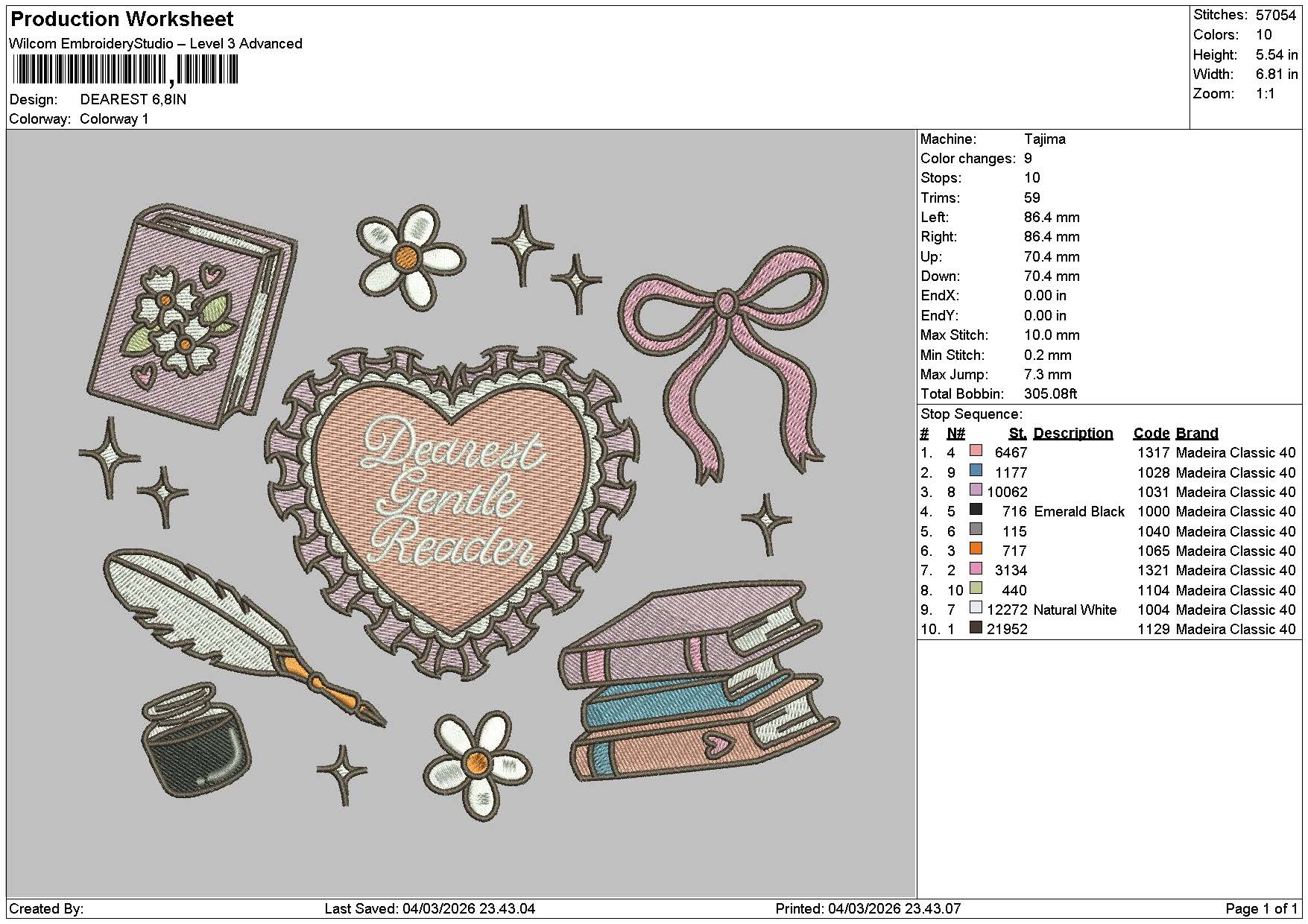Select the salmon swatch for code 1317
This screenshot has height=924, width=1308.
(x=976, y=451)
